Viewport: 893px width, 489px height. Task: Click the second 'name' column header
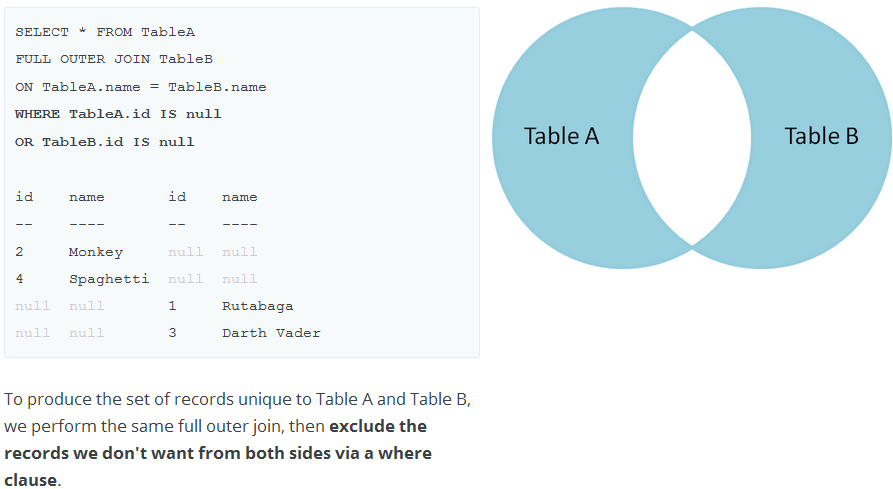(x=239, y=197)
